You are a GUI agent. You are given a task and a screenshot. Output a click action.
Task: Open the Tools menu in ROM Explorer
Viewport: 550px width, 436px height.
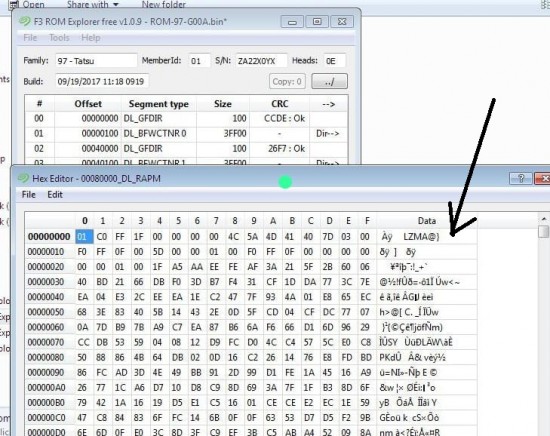pos(59,38)
